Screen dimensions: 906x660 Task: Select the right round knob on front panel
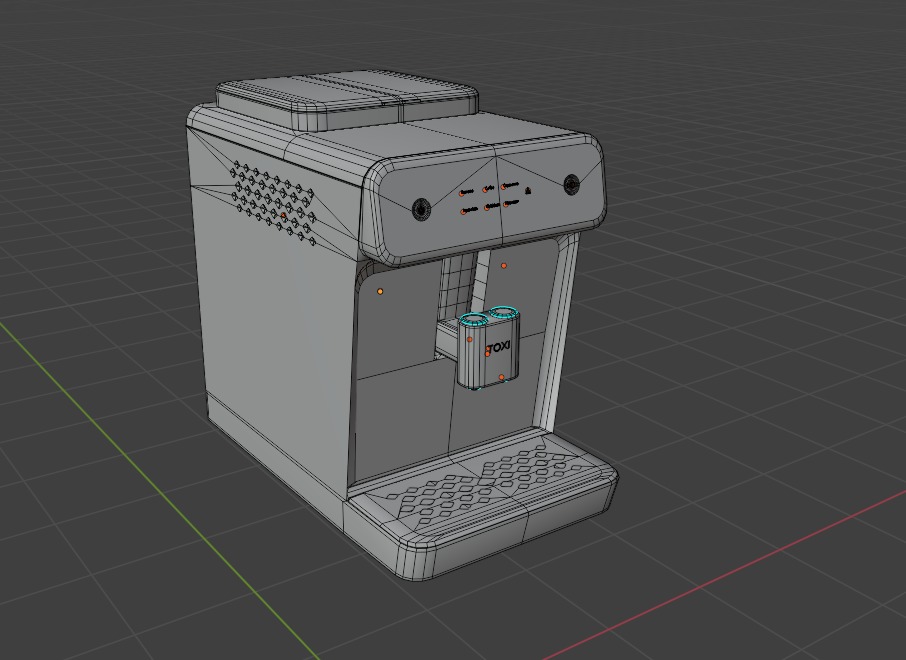pyautogui.click(x=571, y=184)
